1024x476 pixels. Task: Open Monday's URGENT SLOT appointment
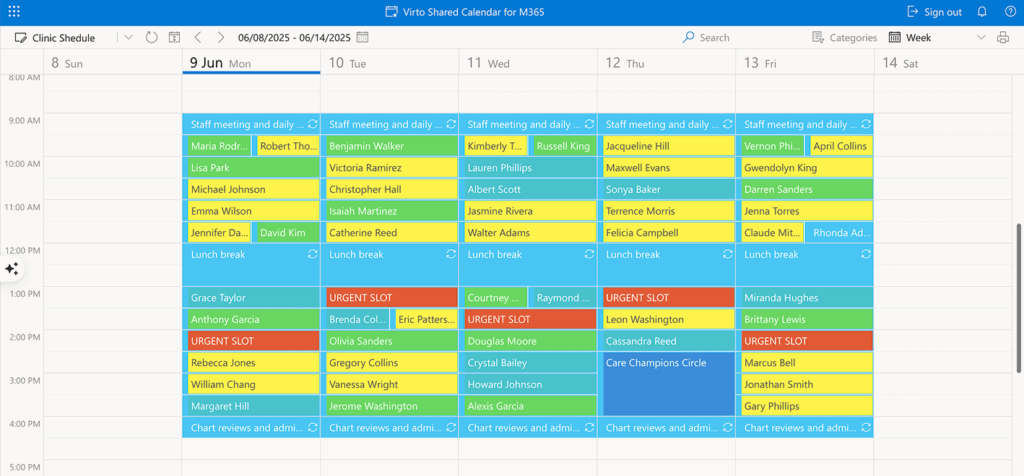(x=253, y=341)
